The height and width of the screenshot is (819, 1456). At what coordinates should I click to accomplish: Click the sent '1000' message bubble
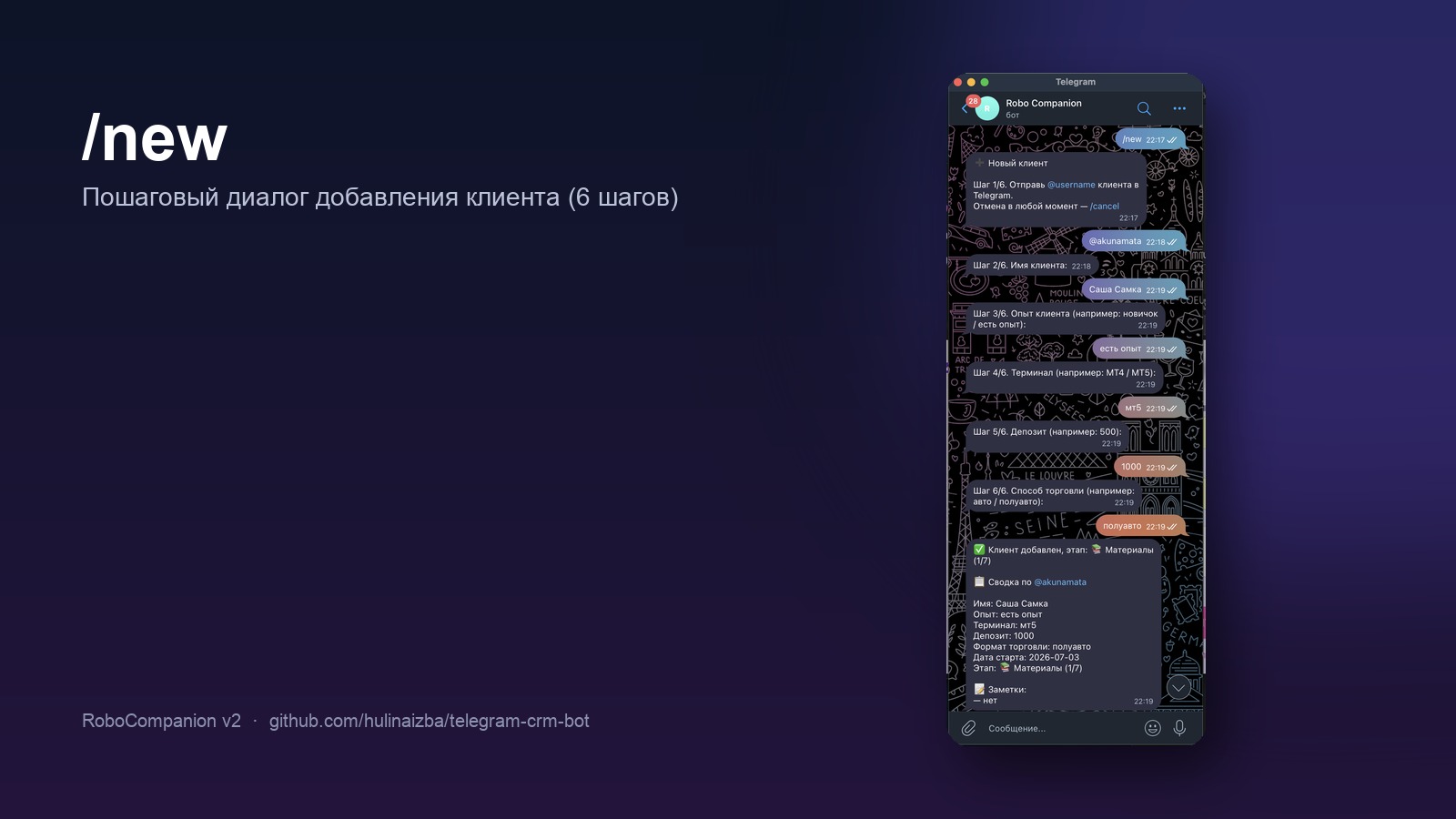pos(1150,467)
